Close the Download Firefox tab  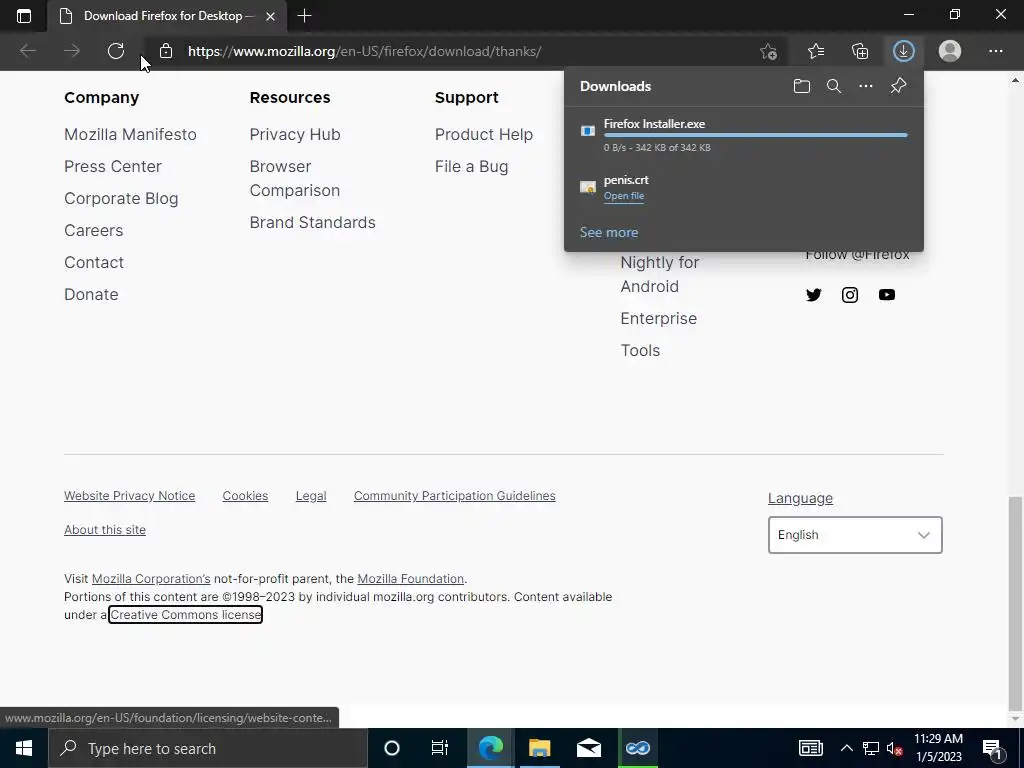pos(270,16)
